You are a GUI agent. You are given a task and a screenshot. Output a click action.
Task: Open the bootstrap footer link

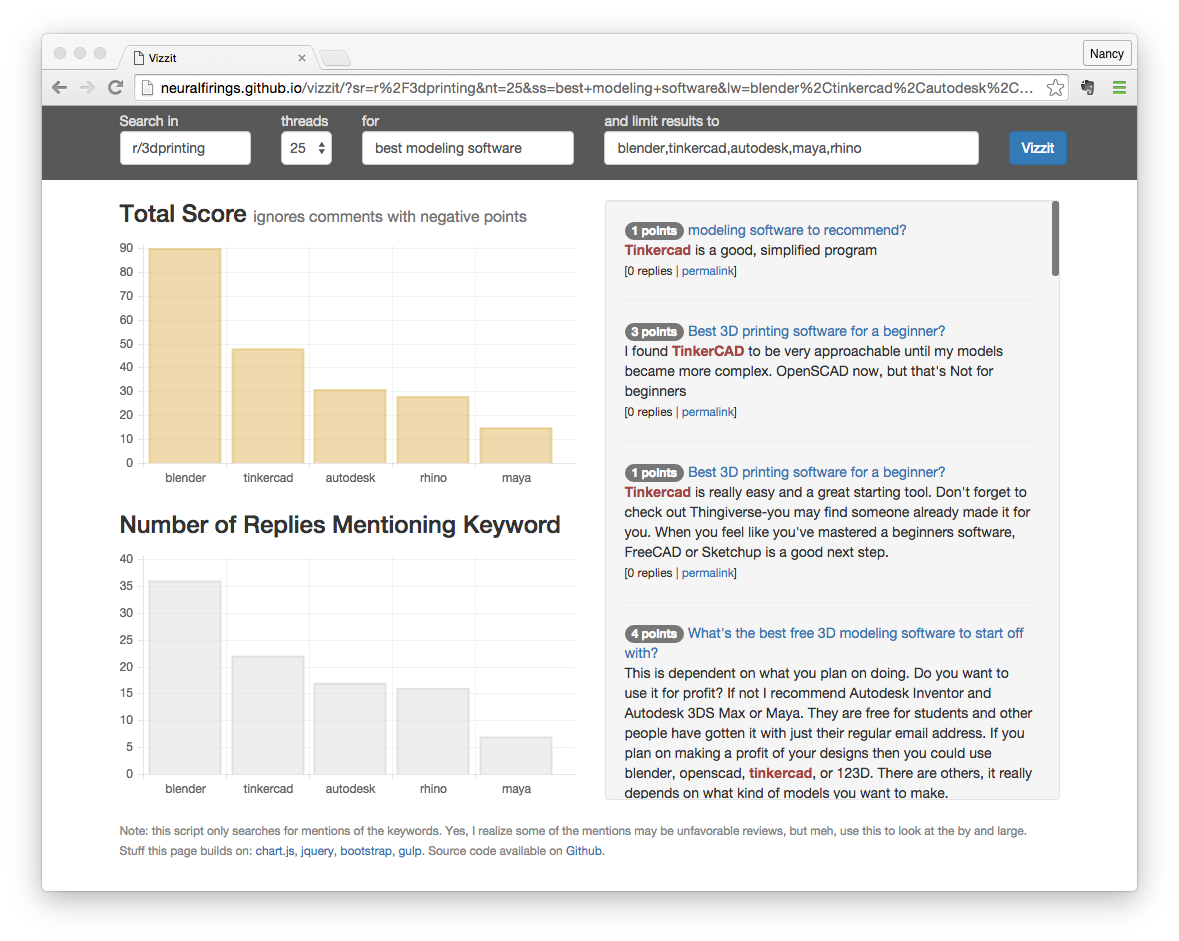tap(366, 851)
